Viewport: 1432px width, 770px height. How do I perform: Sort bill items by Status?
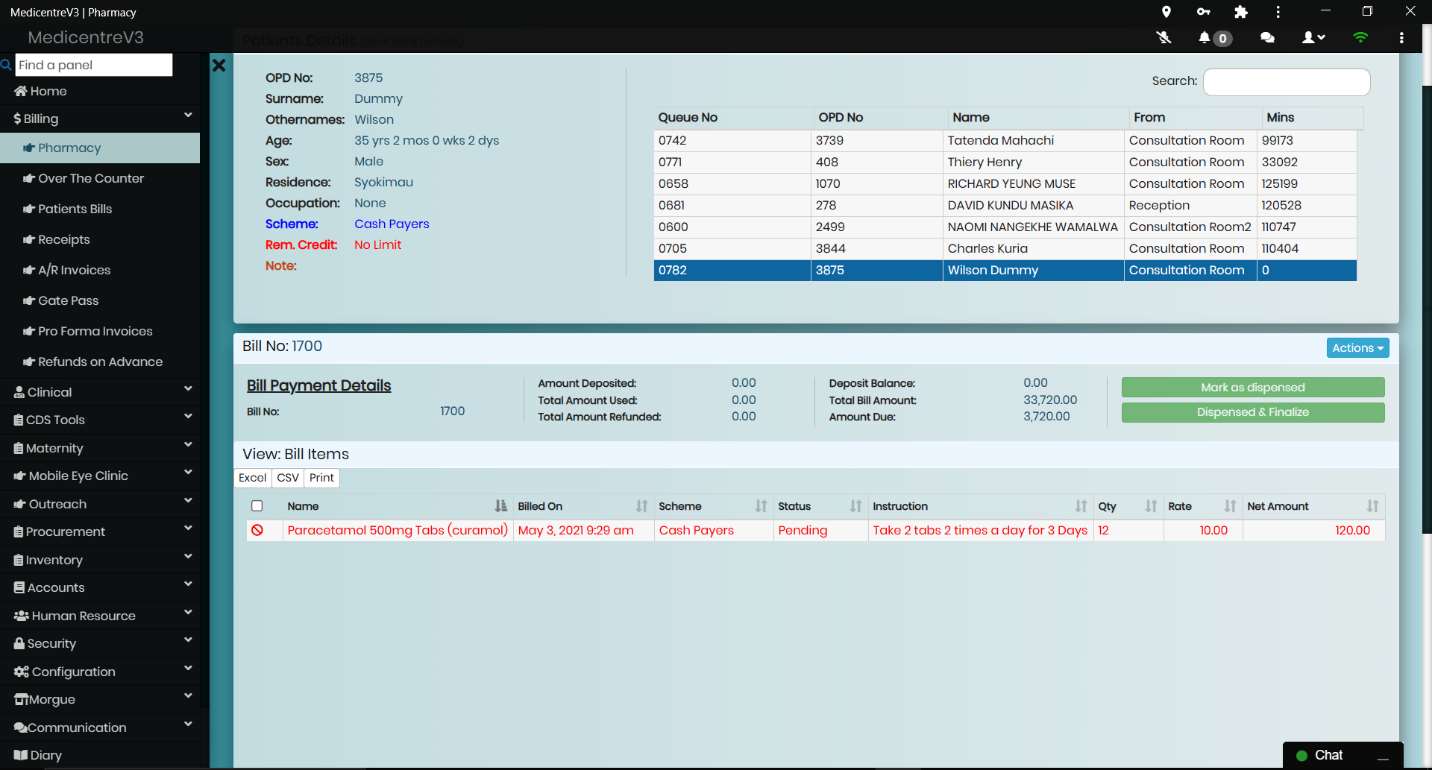pyautogui.click(x=820, y=506)
